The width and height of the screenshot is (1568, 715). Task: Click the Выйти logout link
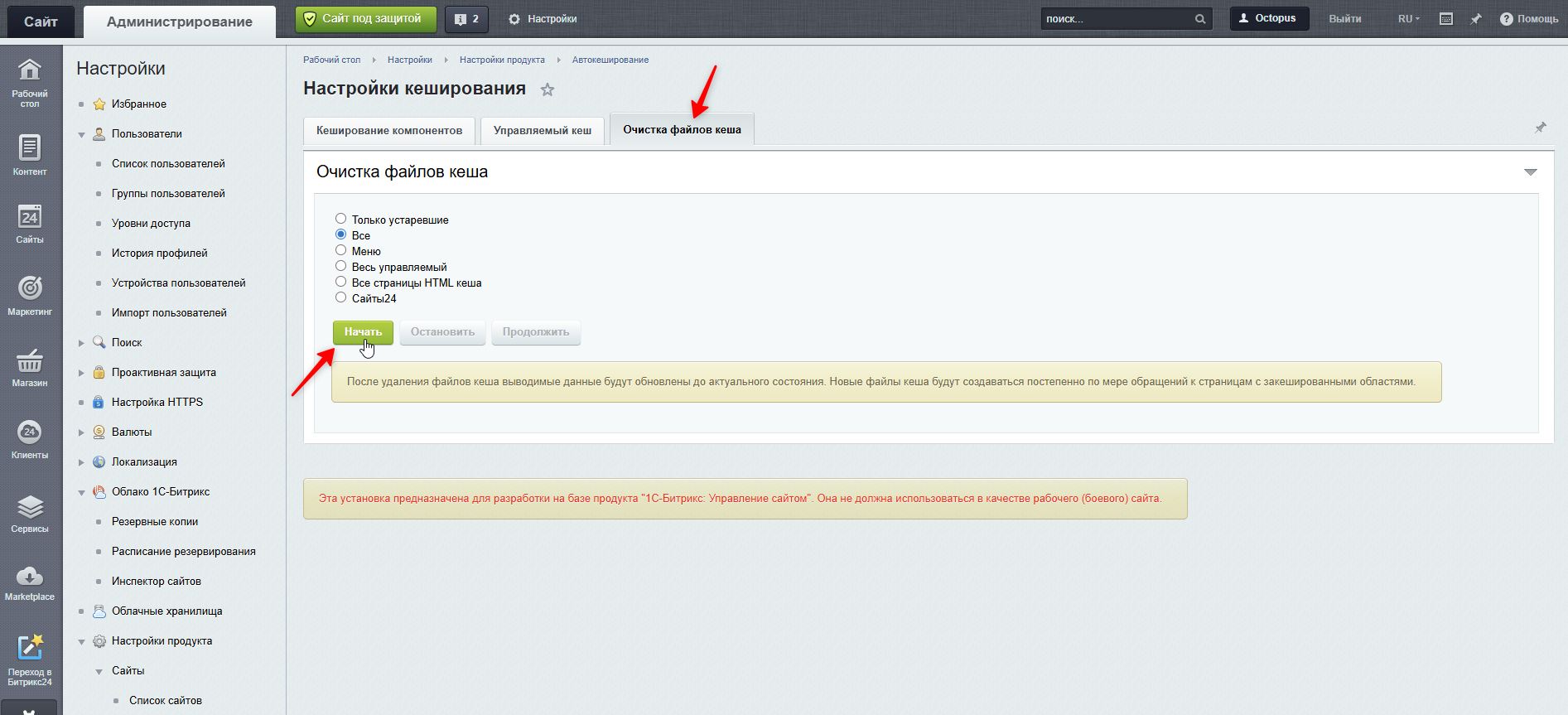pyautogui.click(x=1345, y=18)
